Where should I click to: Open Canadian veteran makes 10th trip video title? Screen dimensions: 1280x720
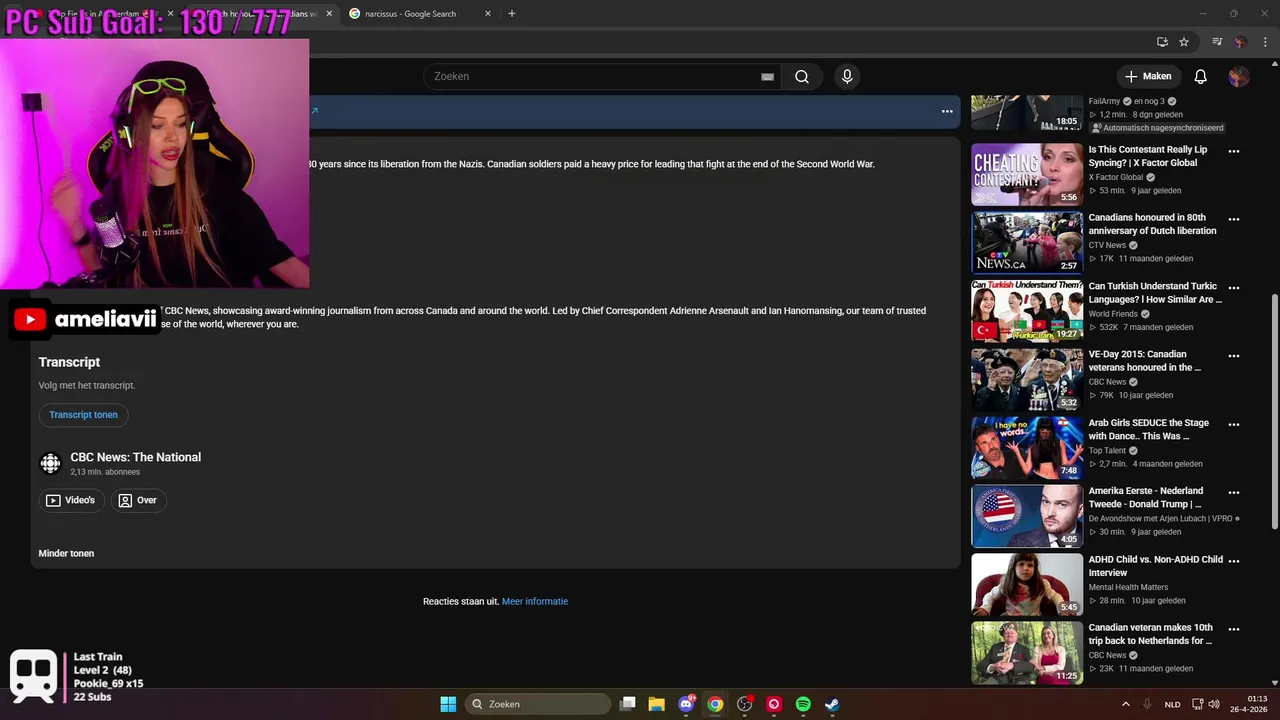click(x=1151, y=634)
